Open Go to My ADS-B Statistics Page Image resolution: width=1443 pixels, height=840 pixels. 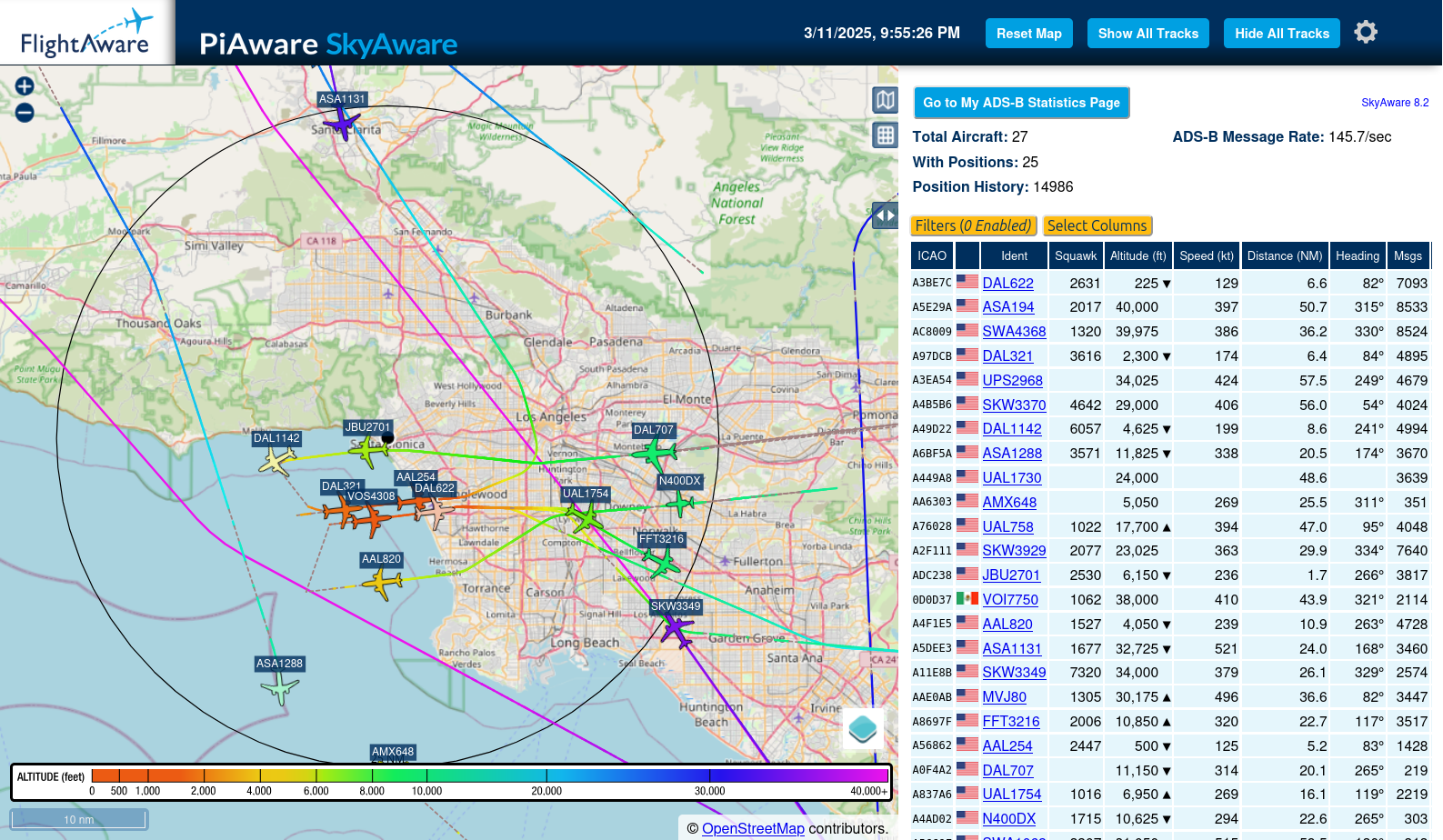(1022, 103)
